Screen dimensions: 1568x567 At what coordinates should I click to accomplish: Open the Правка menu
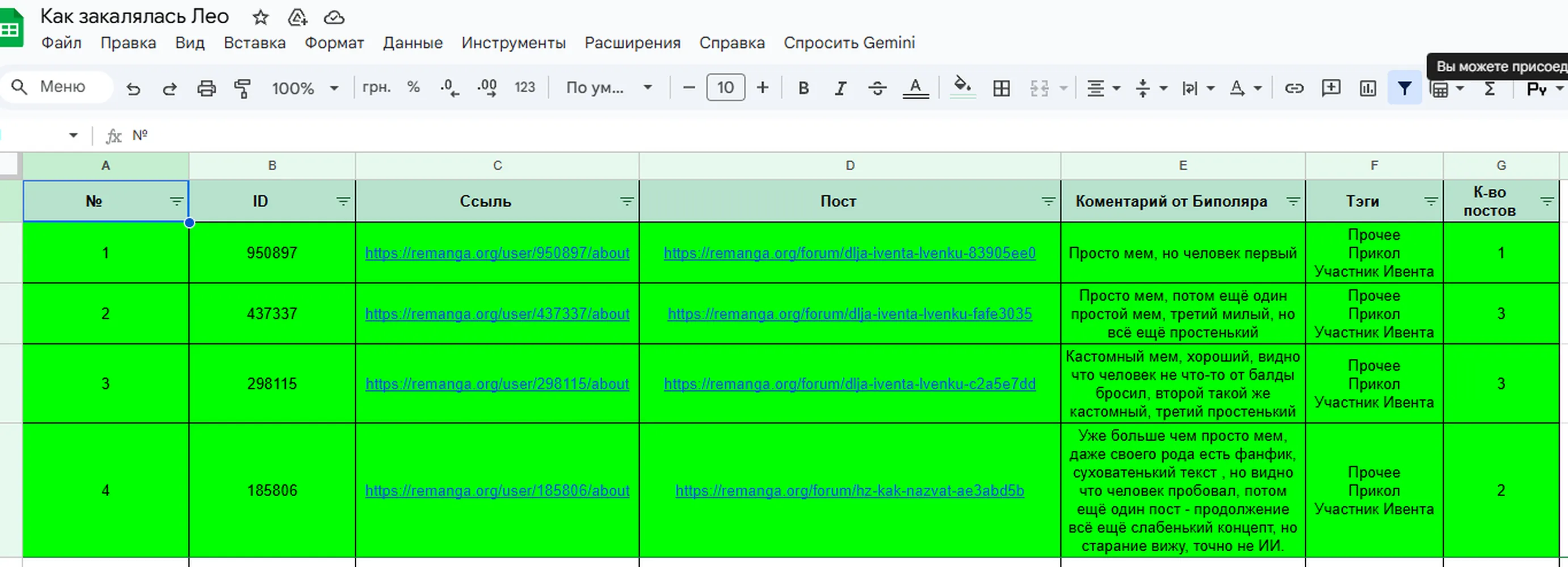128,43
